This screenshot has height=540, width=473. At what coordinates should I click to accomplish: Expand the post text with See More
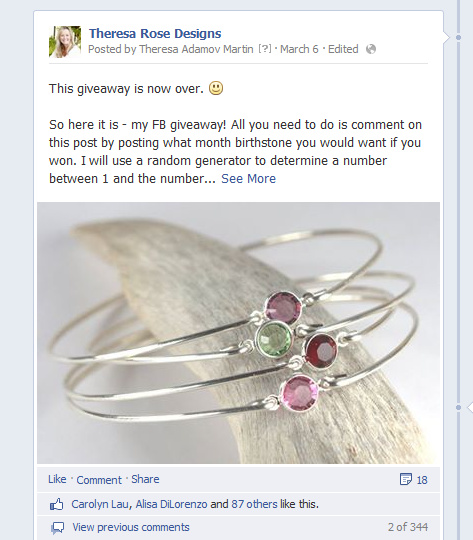(248, 178)
